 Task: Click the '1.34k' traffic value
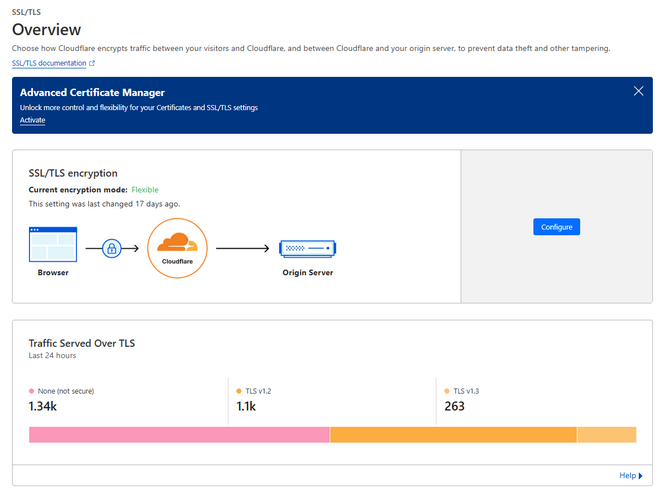pos(43,406)
